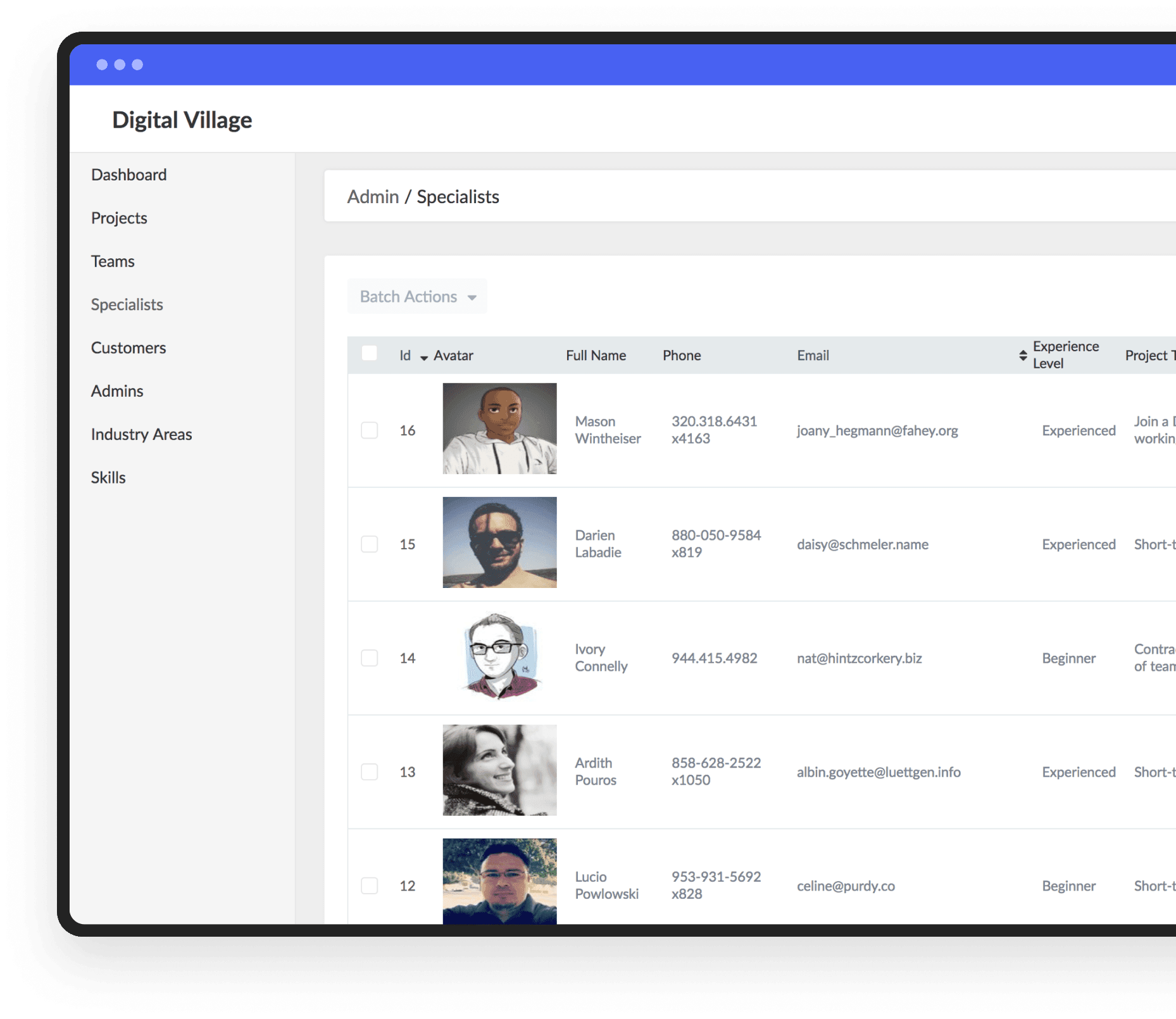
Task: Click email nat@hintzcorkery.biz
Action: (x=859, y=658)
